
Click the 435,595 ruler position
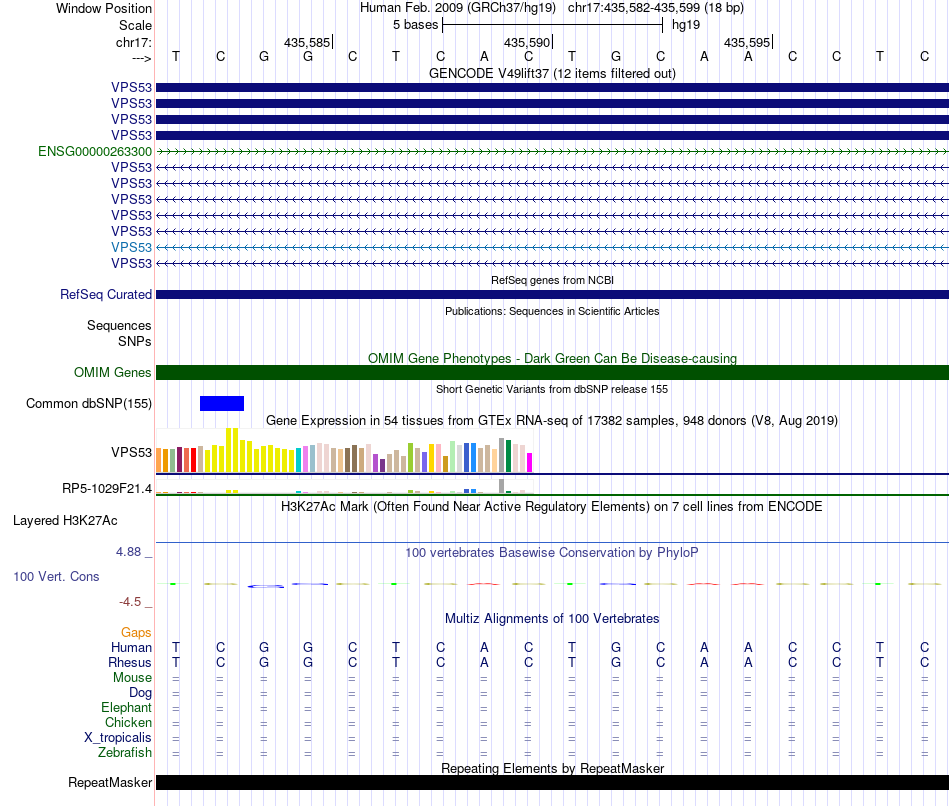tap(747, 42)
